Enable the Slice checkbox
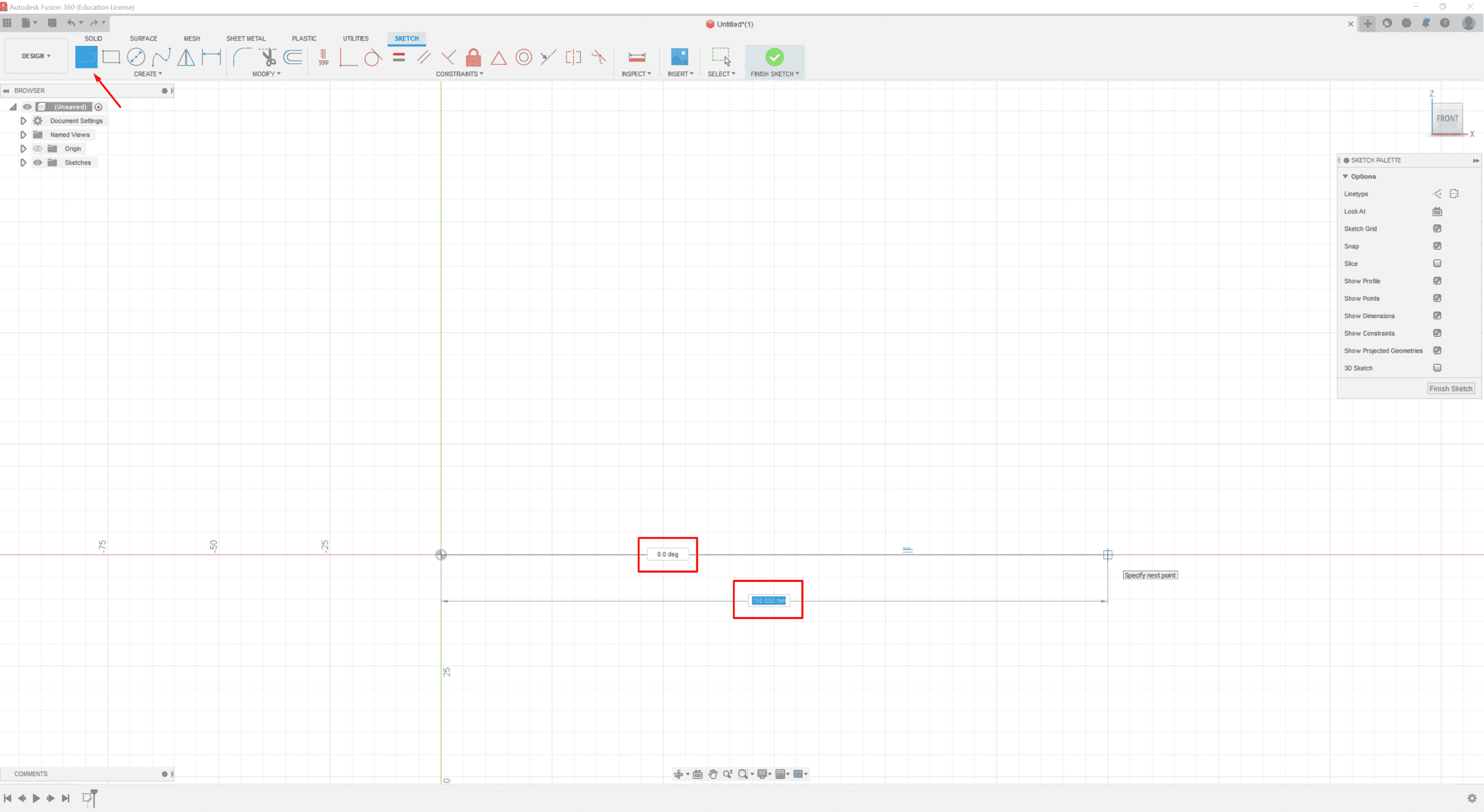1484x812 pixels. (1438, 263)
